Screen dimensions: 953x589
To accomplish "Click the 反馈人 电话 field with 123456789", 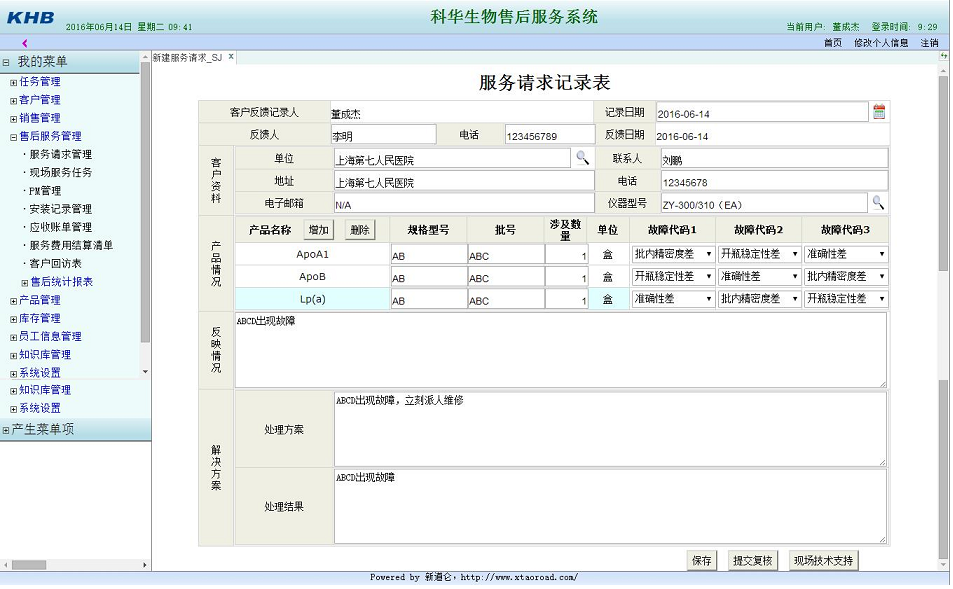I will (x=550, y=135).
